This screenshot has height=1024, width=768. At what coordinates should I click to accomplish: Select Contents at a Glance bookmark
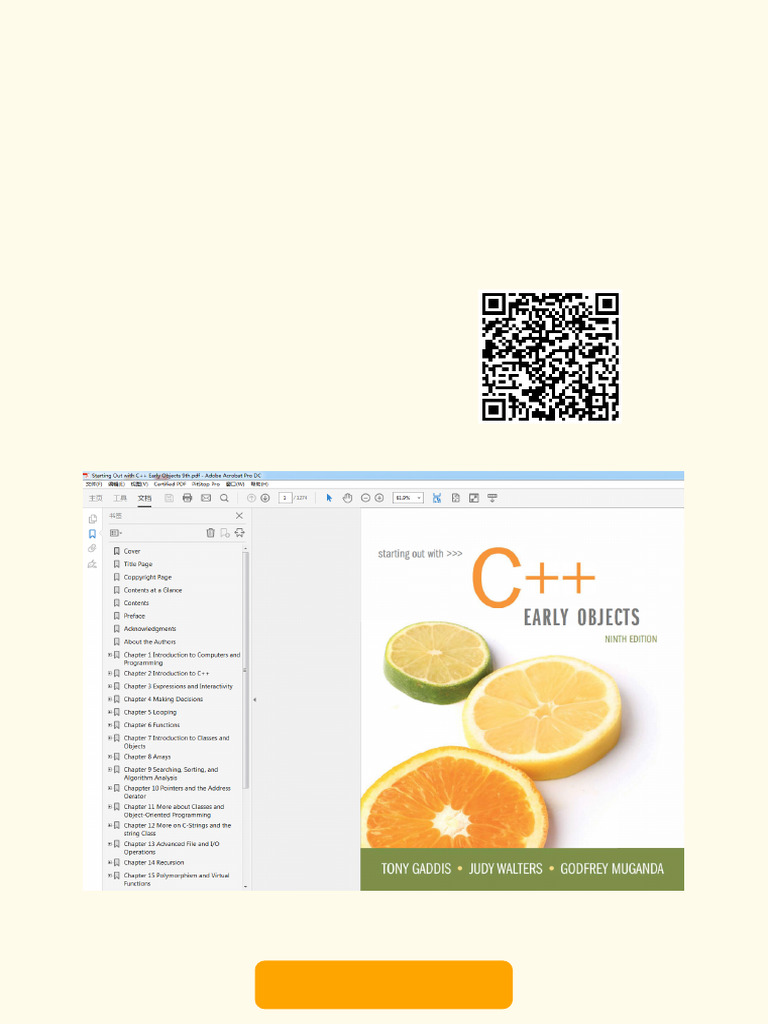pyautogui.click(x=153, y=590)
